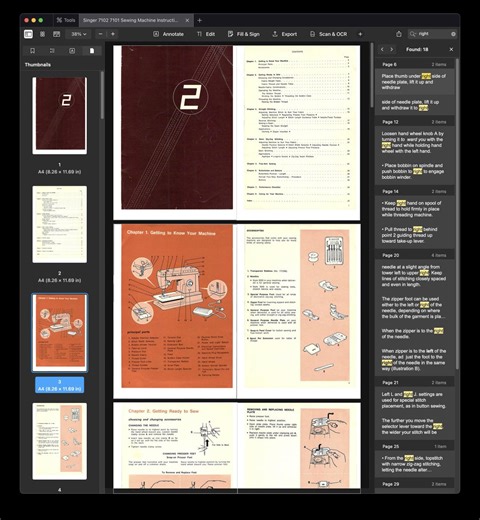Image resolution: width=480 pixels, height=520 pixels.
Task: Click the 'Page 14' results header
Action: pyautogui.click(x=415, y=191)
